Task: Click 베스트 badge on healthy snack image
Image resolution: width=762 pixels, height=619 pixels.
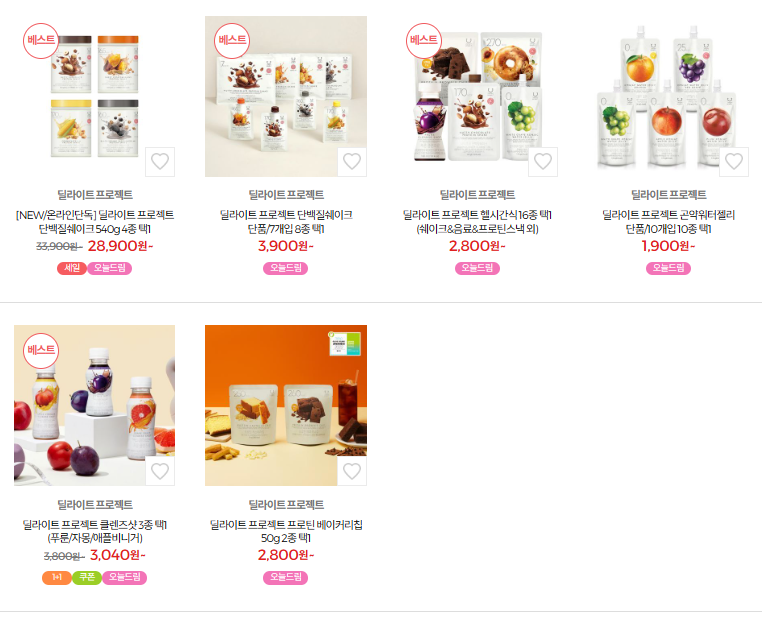Action: [x=424, y=41]
